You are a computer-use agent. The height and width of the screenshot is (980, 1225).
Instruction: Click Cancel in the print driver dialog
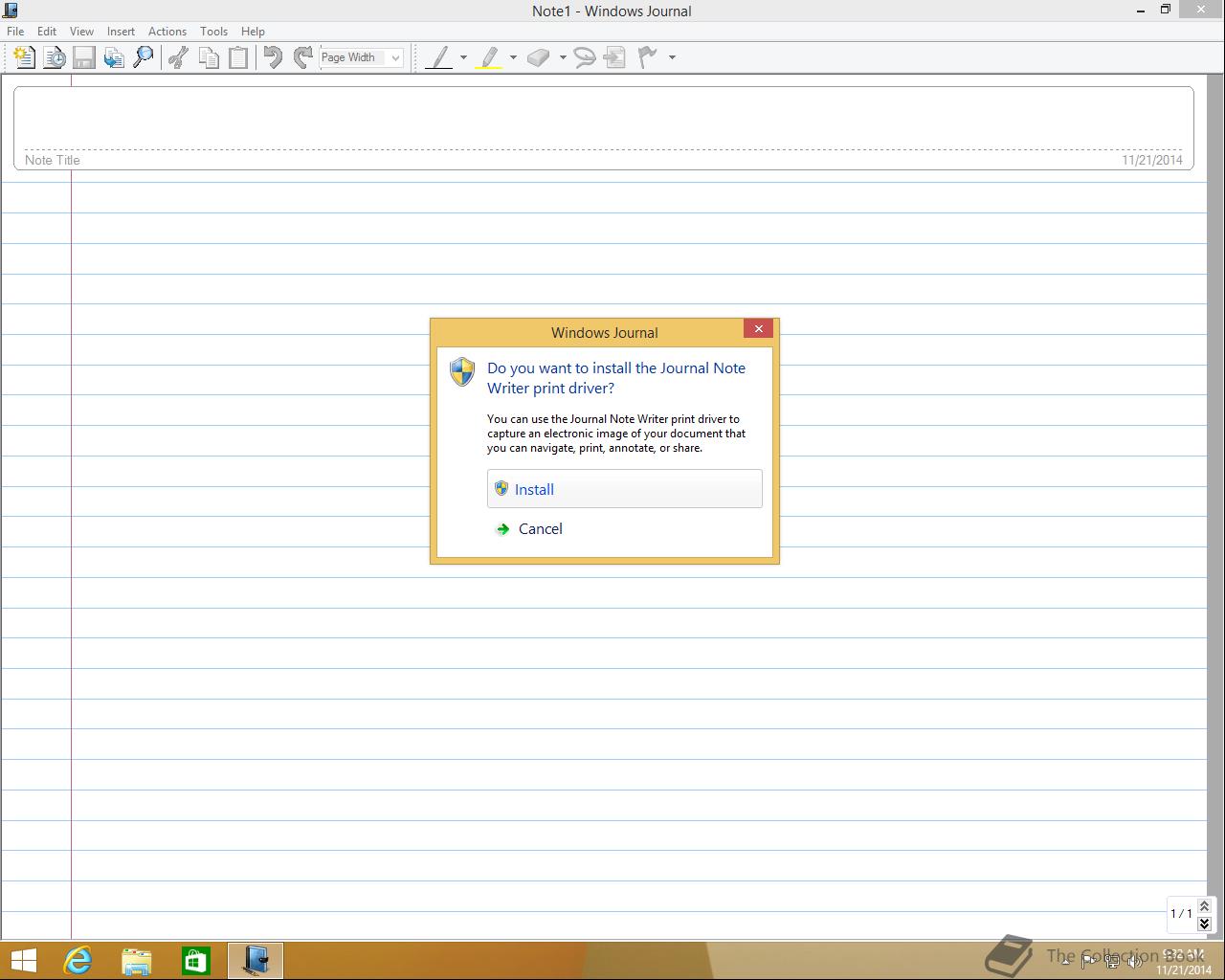pos(624,529)
